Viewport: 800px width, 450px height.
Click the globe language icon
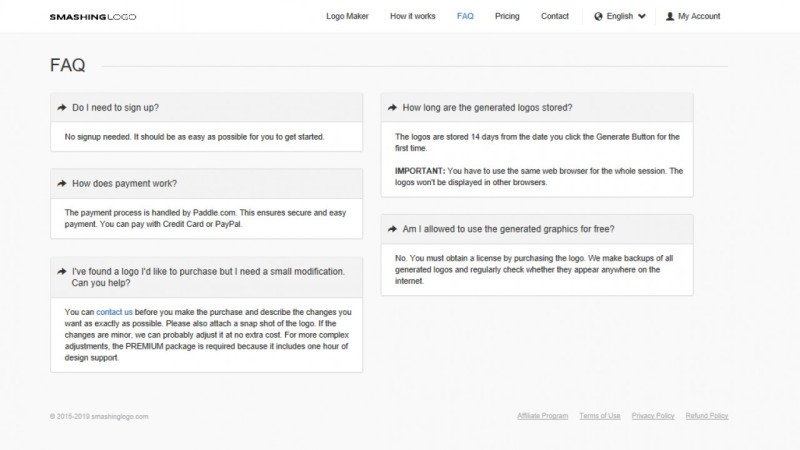click(x=598, y=17)
